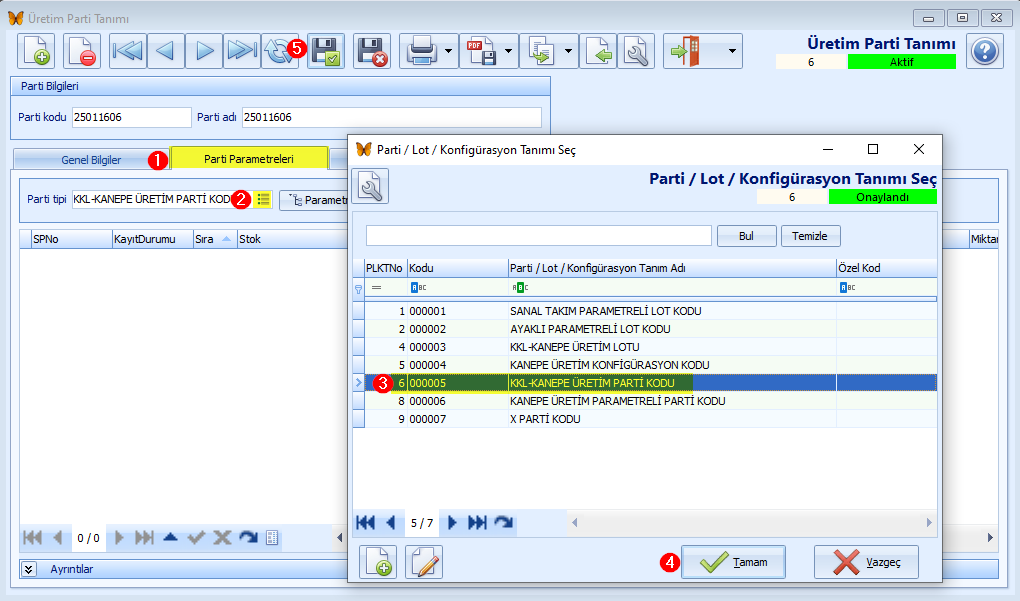Confirm selection with the Tamam button
The image size is (1020, 601).
click(x=733, y=562)
